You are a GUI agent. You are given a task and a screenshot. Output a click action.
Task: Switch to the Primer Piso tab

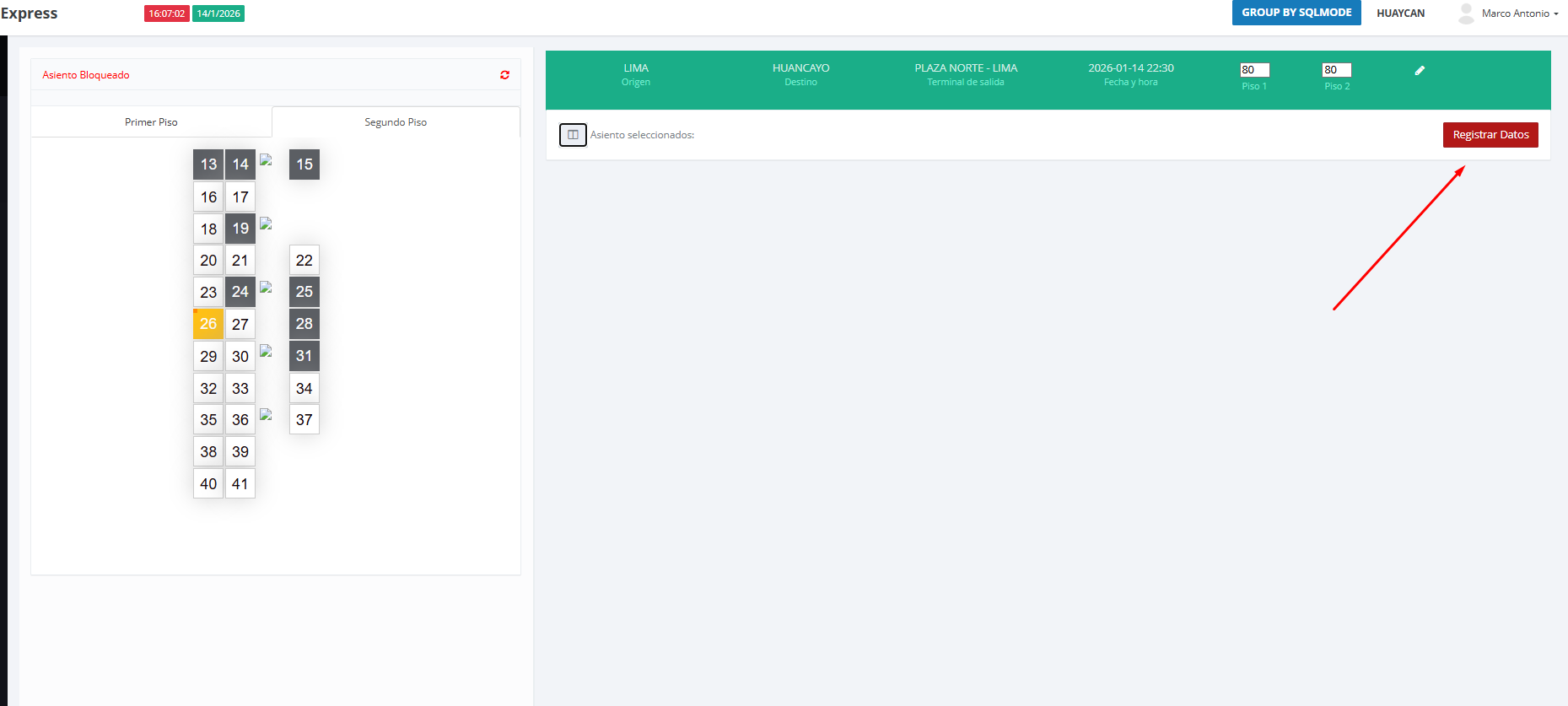(x=151, y=122)
